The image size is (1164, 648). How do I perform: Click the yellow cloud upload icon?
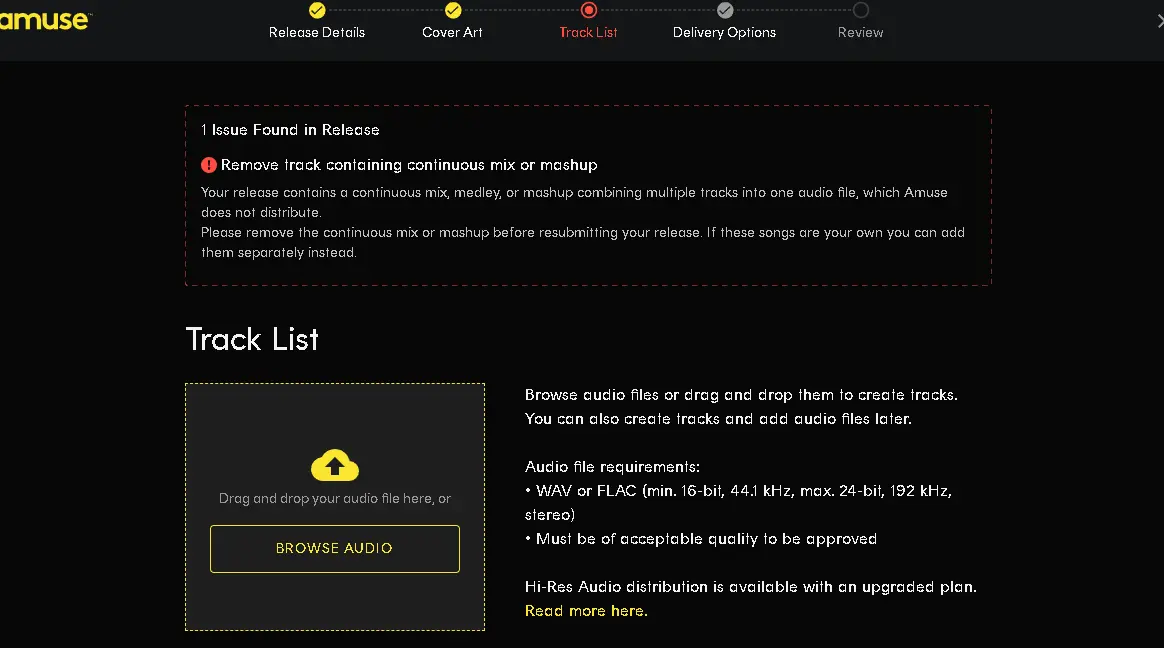click(335, 465)
